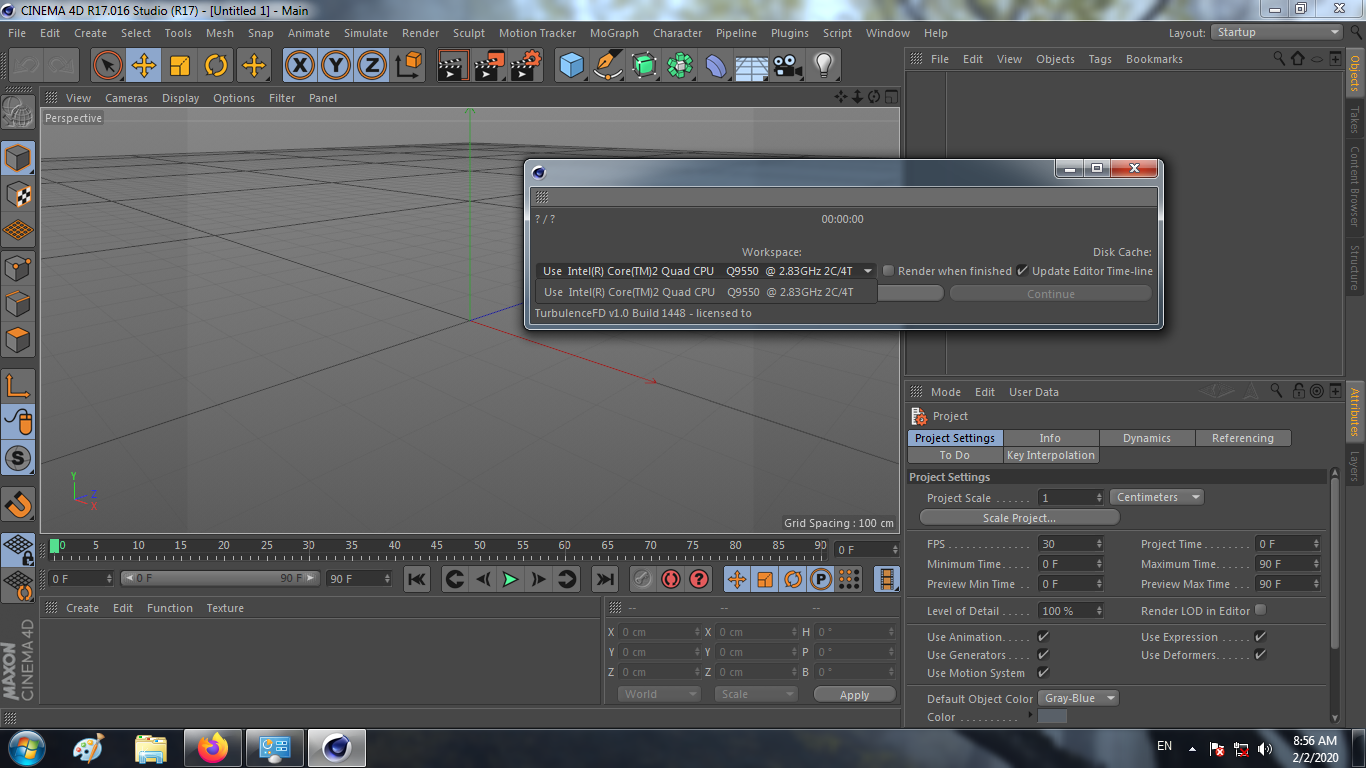Click Apply in coordinates panel

[854, 694]
